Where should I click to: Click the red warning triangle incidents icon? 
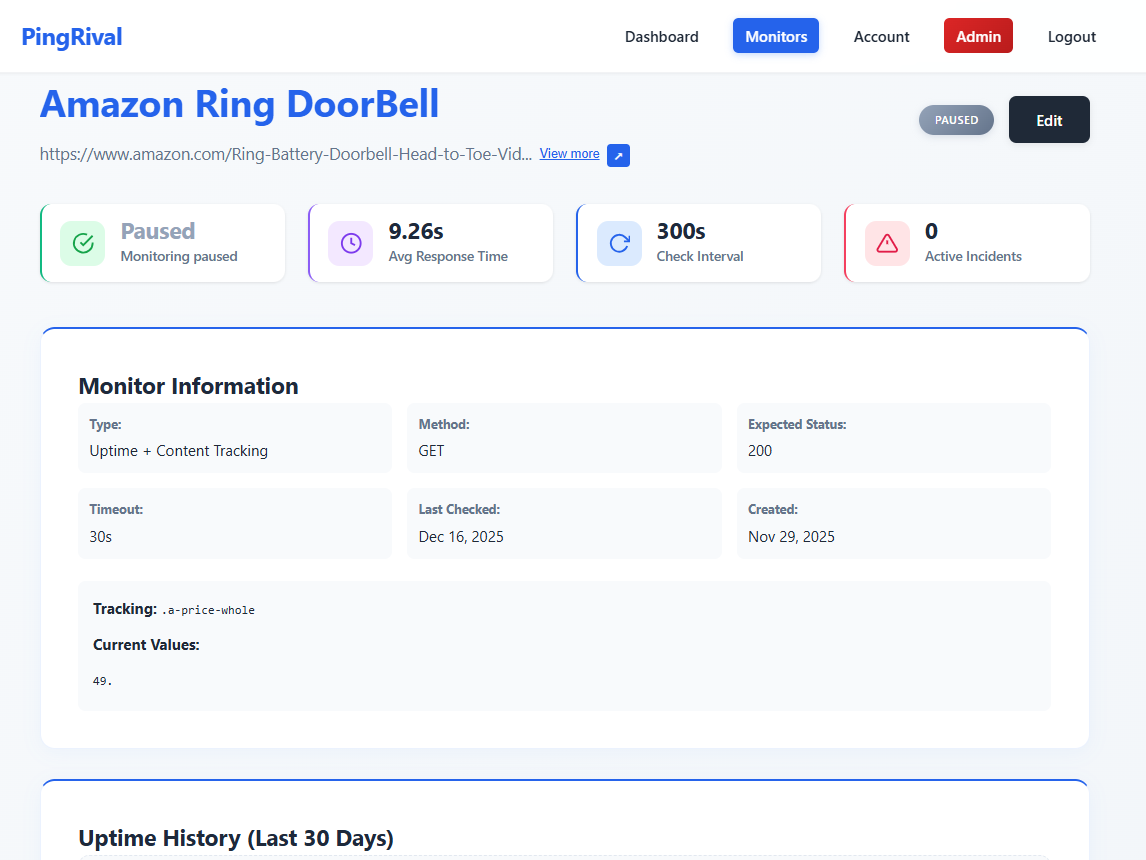(x=887, y=243)
